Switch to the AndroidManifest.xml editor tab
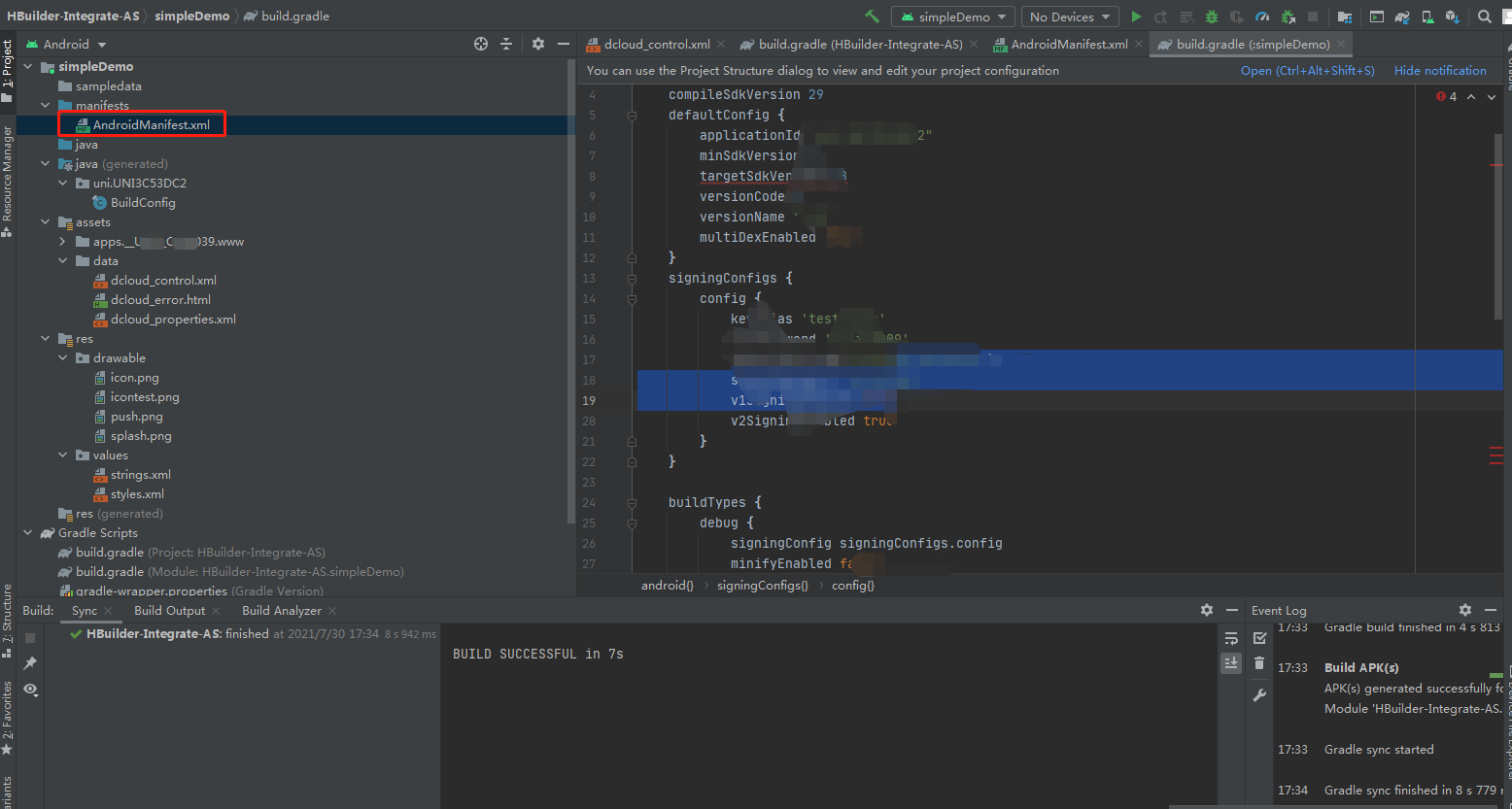This screenshot has height=809, width=1512. (x=1068, y=45)
